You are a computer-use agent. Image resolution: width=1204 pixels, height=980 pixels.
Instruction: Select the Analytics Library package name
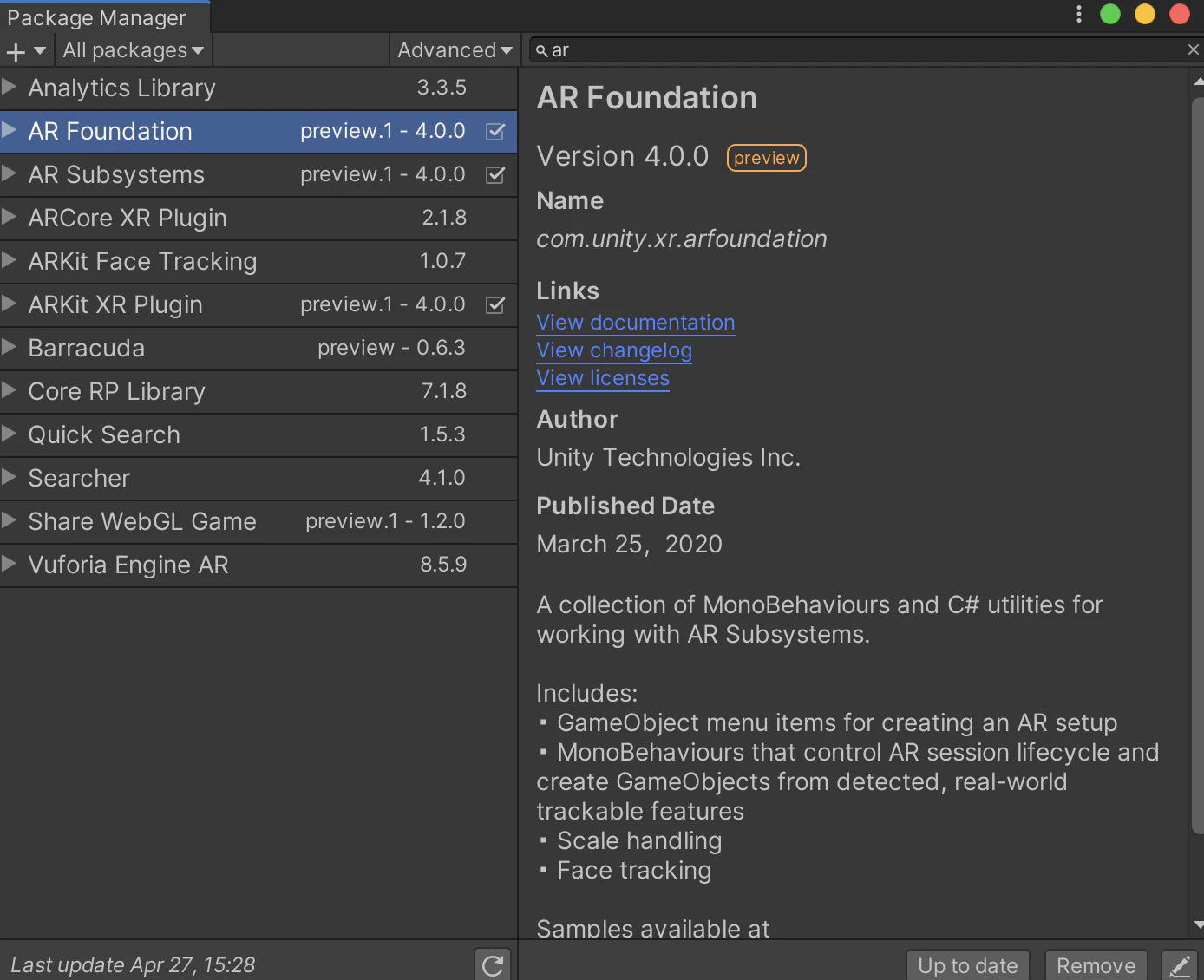[122, 88]
